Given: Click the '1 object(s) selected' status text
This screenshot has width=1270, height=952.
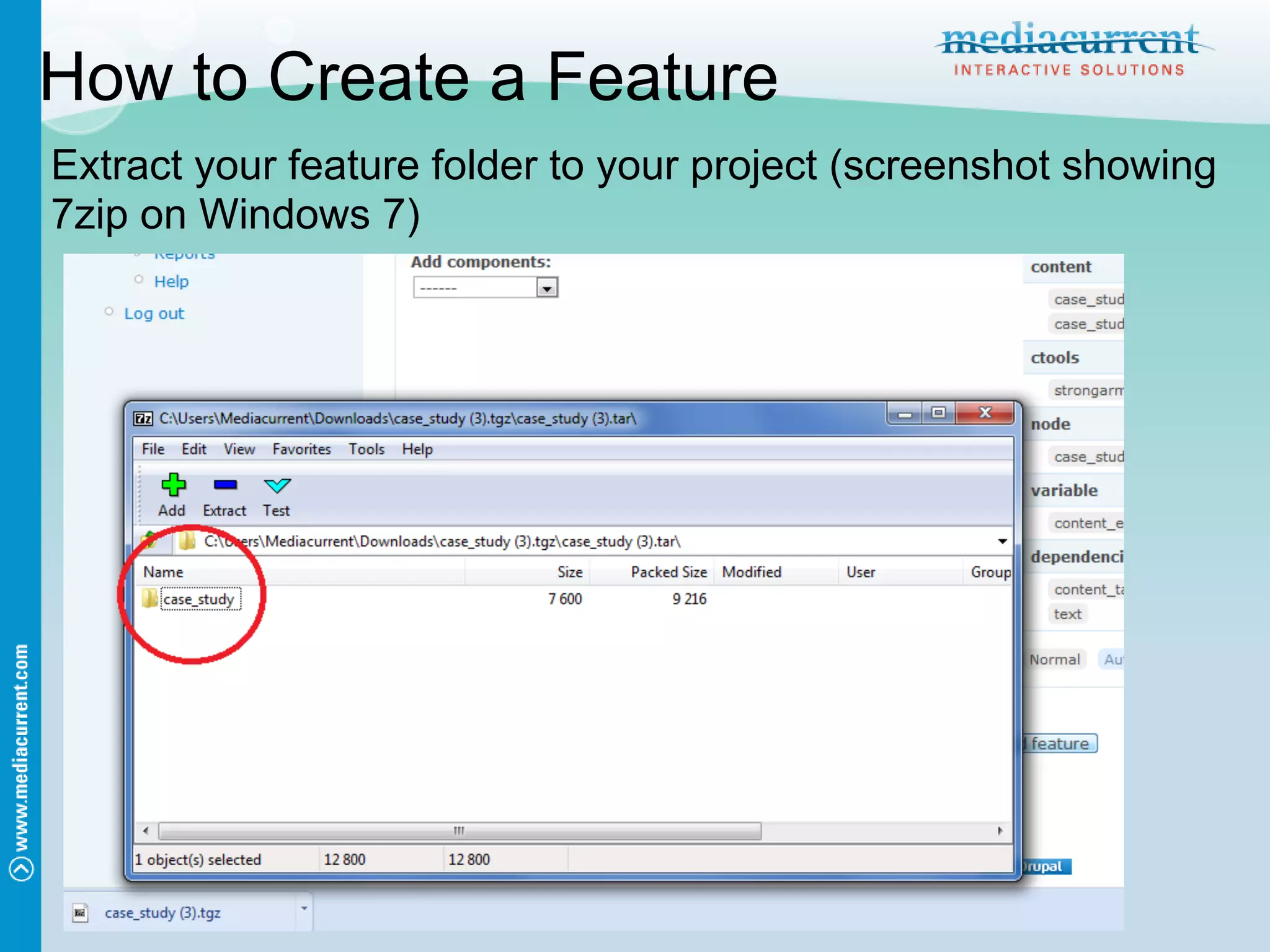Looking at the screenshot, I should [x=198, y=860].
